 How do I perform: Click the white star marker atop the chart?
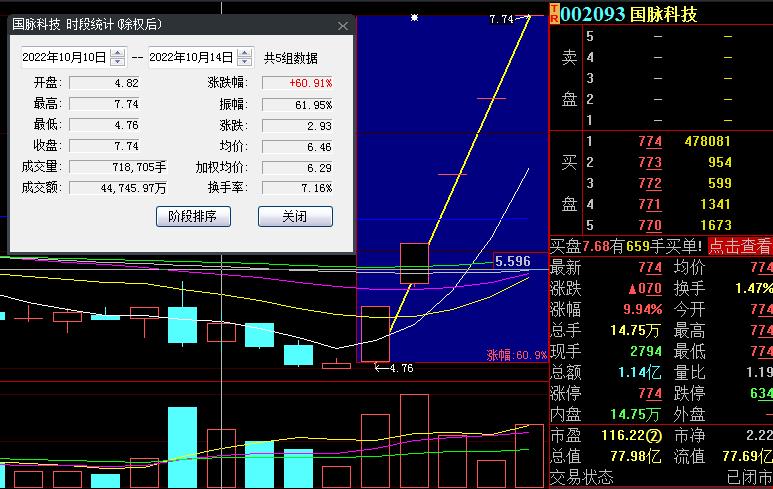(415, 17)
